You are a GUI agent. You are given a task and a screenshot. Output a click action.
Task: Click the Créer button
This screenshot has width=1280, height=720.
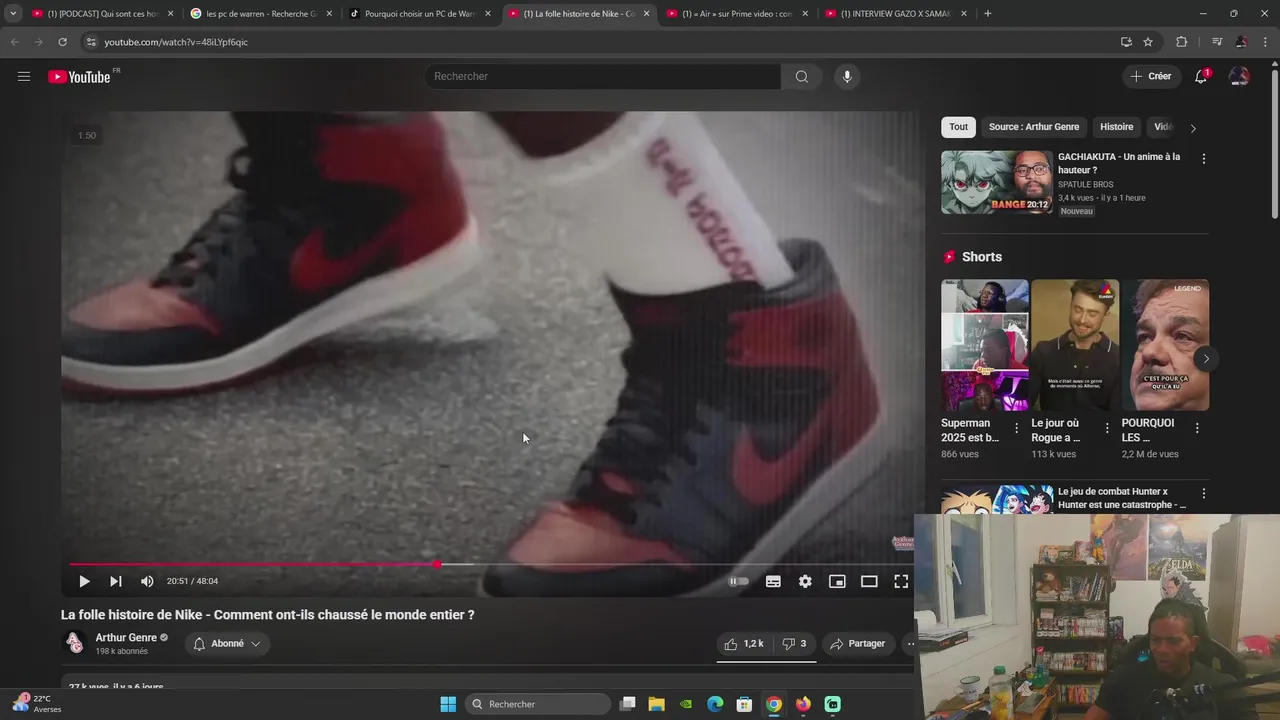pyautogui.click(x=1150, y=76)
